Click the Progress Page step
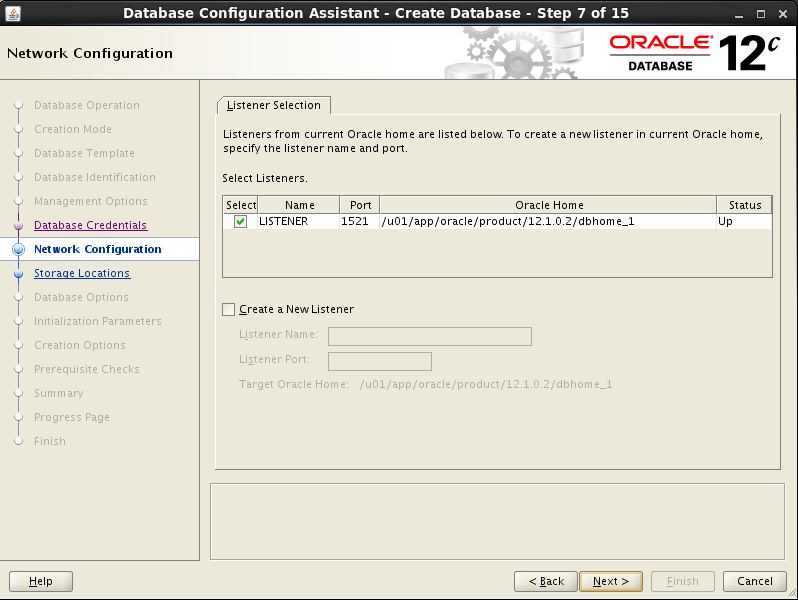This screenshot has height=600, width=798. [x=72, y=417]
